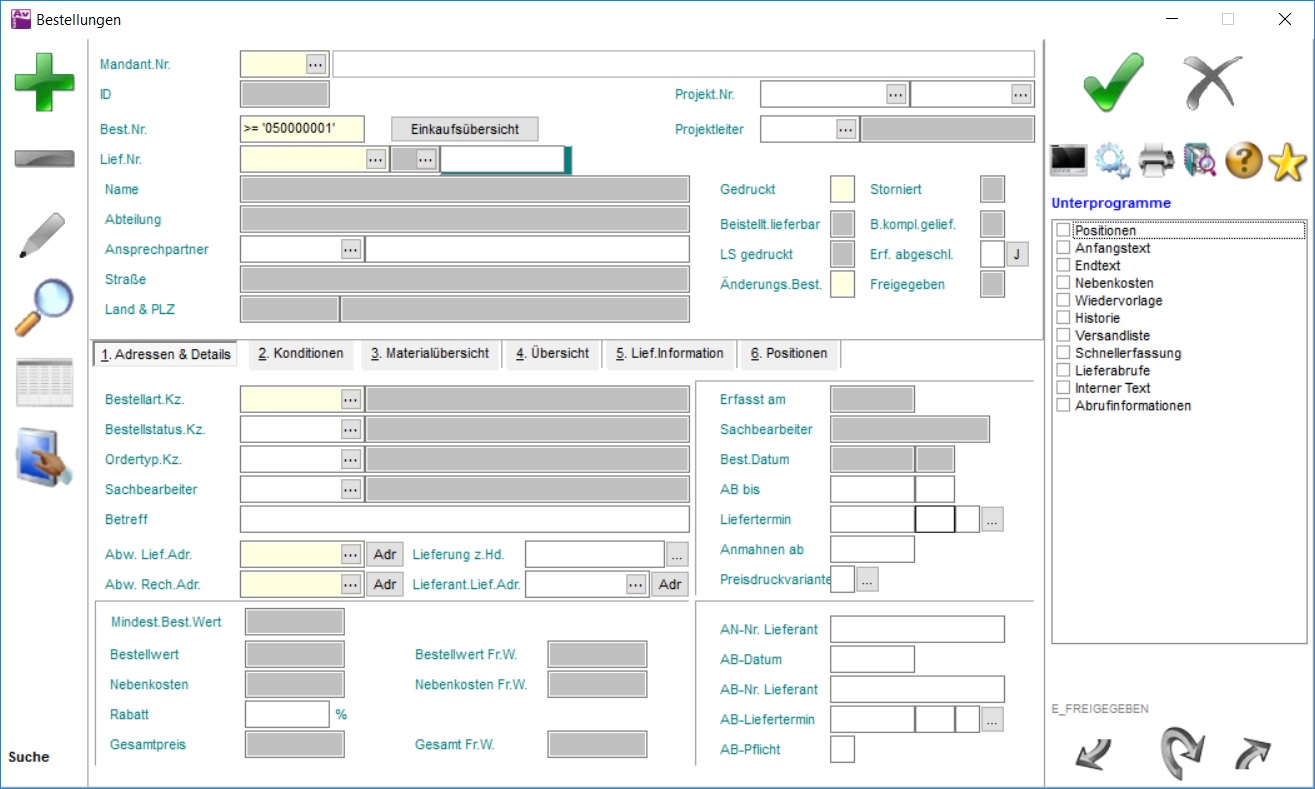Viewport: 1315px width, 789px height.
Task: Open the 6. Positionen tab
Action: click(789, 354)
